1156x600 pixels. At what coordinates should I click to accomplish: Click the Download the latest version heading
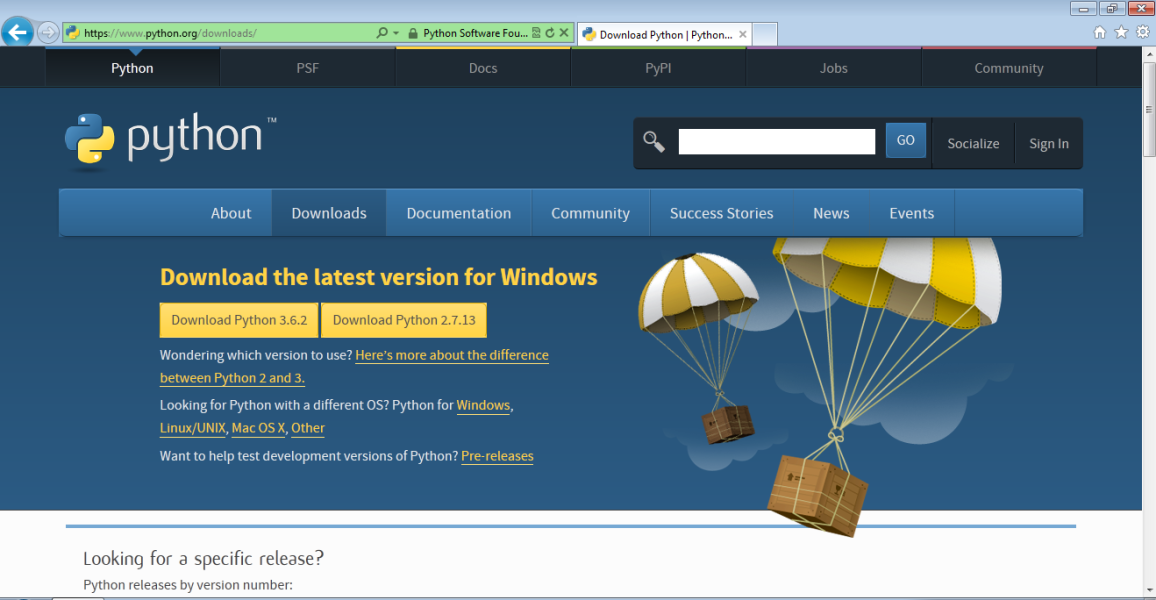pos(378,277)
